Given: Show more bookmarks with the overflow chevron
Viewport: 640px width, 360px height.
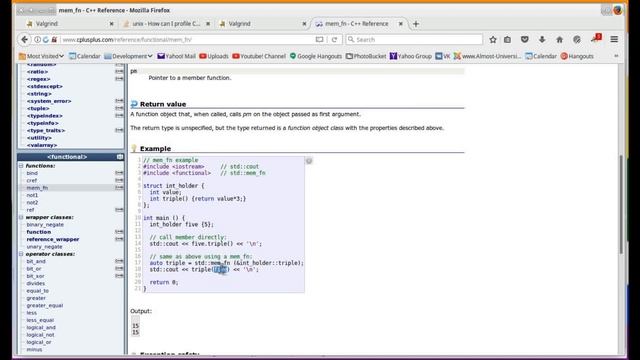Looking at the screenshot, I should (x=616, y=56).
